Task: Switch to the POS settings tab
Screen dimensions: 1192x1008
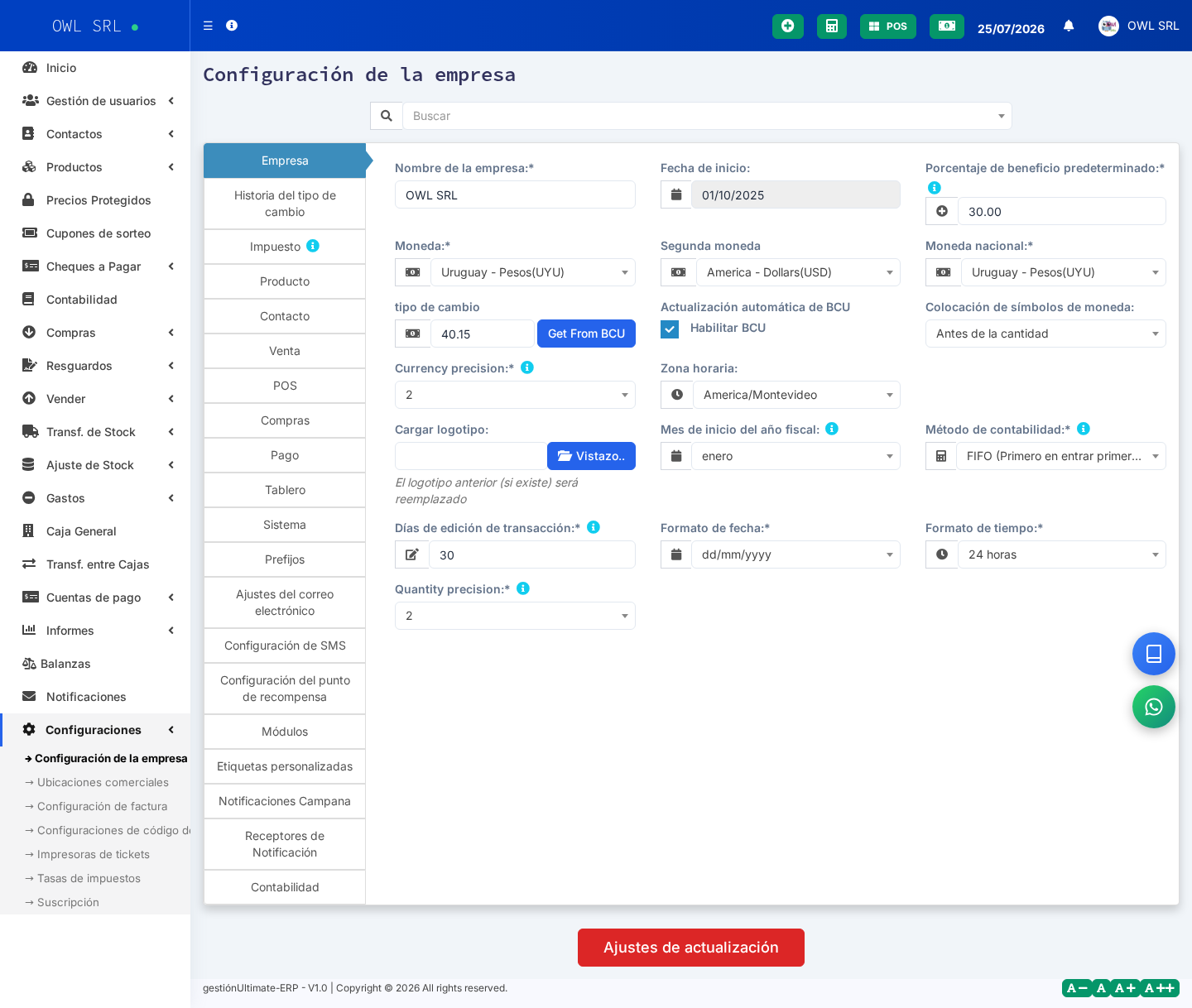Action: tap(285, 386)
